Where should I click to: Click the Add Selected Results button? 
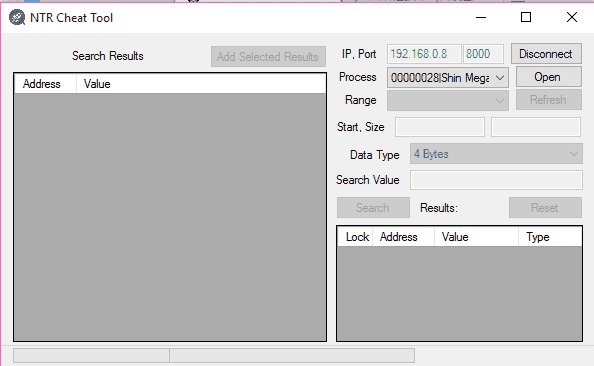[268, 57]
